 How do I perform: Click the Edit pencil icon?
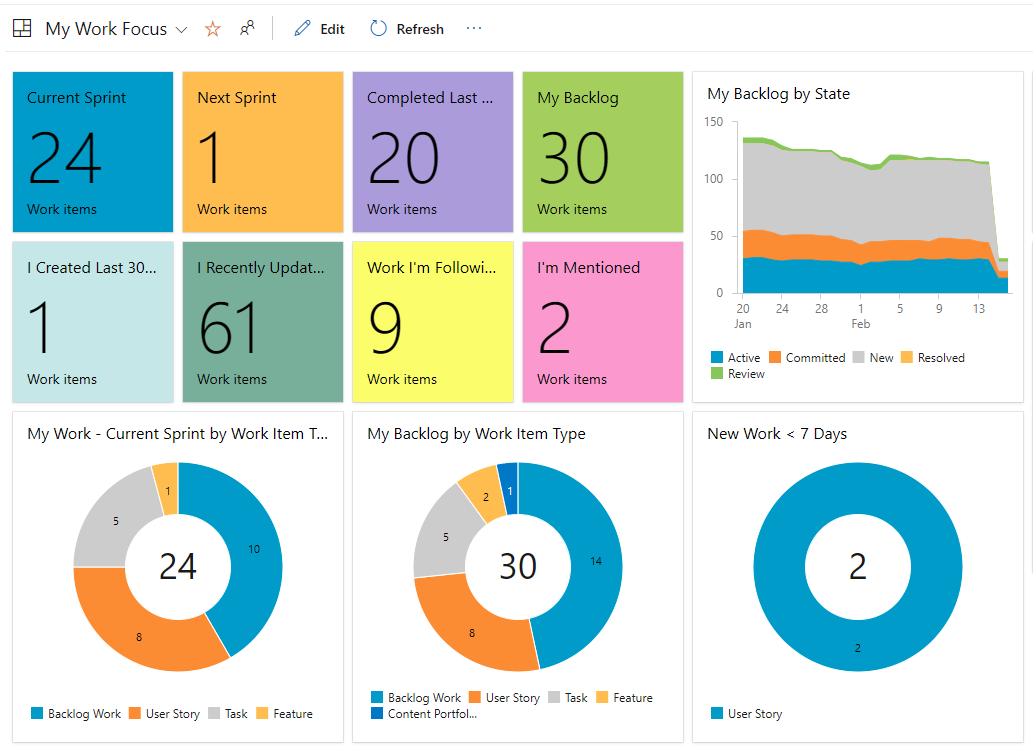point(302,28)
